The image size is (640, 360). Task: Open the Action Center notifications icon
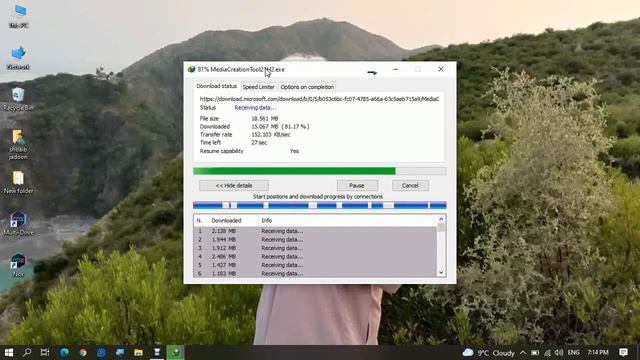click(x=623, y=352)
